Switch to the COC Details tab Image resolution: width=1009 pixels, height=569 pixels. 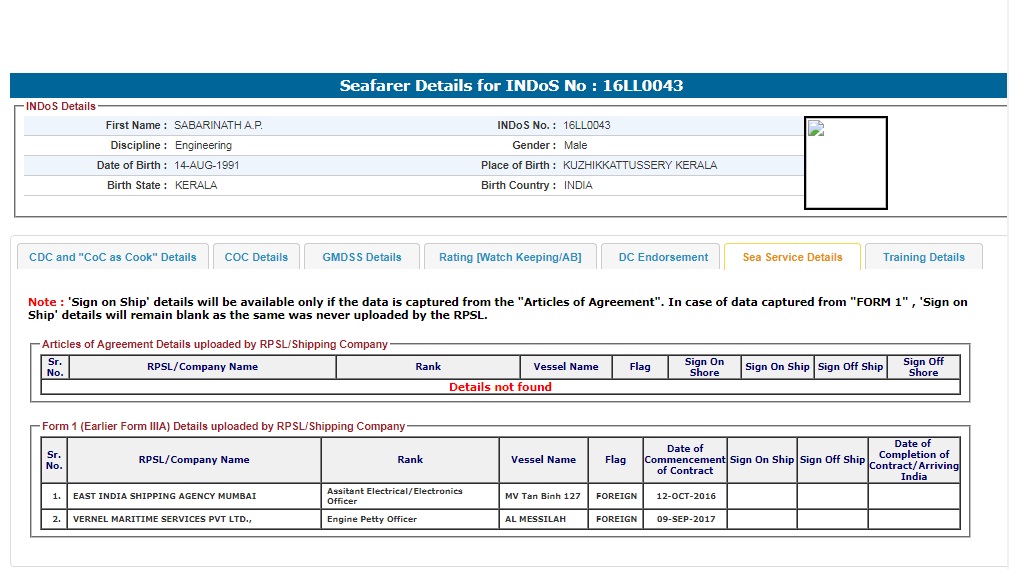click(x=256, y=257)
